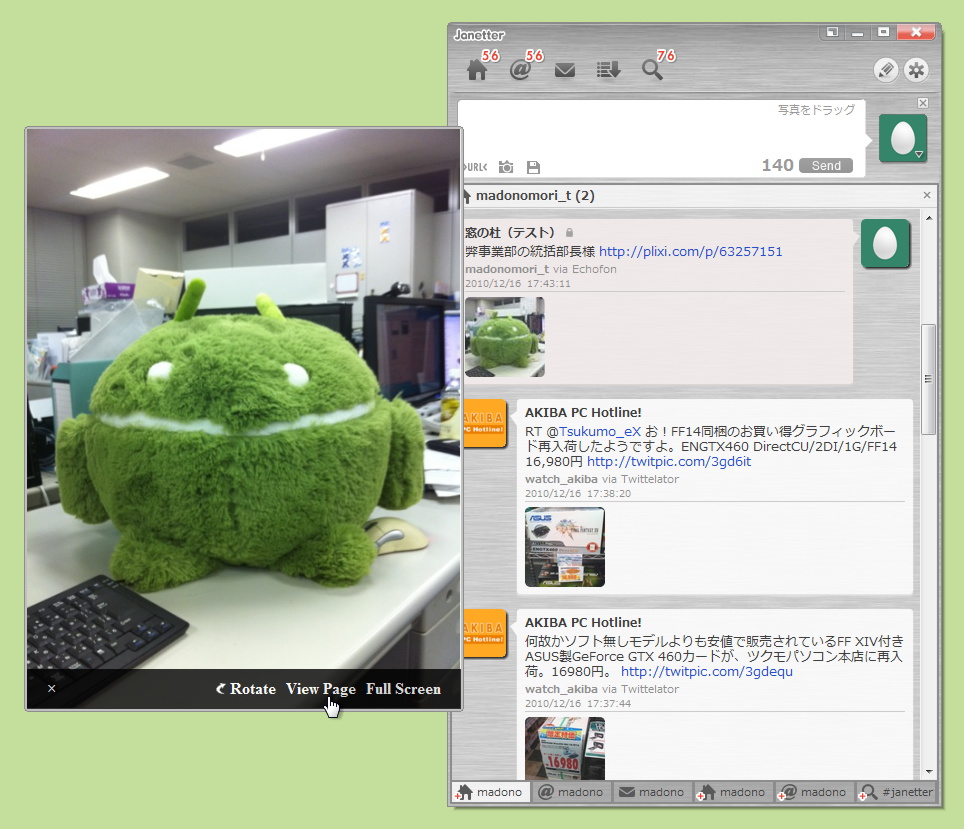Open Janetter settings with the gear icon

click(917, 70)
